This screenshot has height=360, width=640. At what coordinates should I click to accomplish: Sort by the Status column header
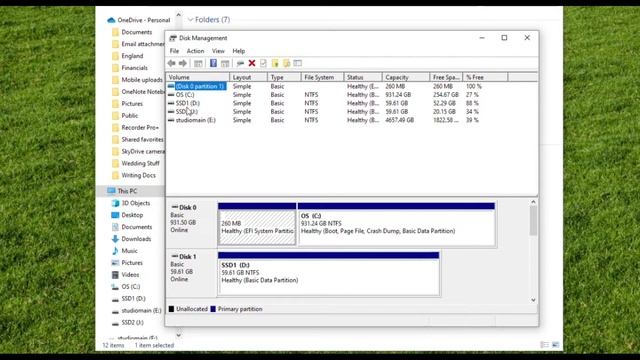(363, 77)
